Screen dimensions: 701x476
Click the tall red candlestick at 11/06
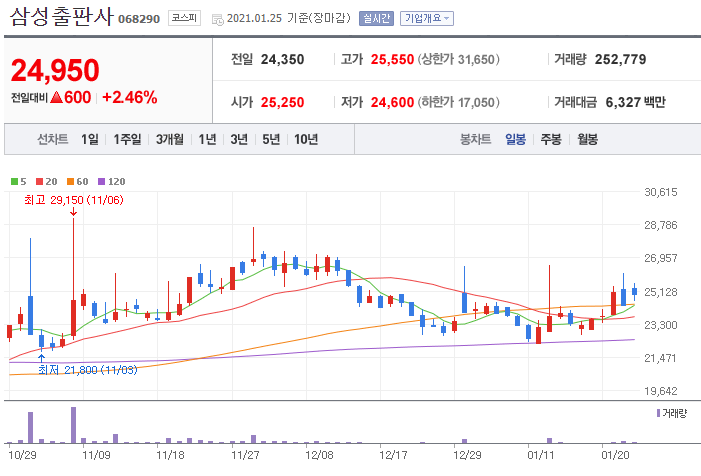tap(73, 277)
